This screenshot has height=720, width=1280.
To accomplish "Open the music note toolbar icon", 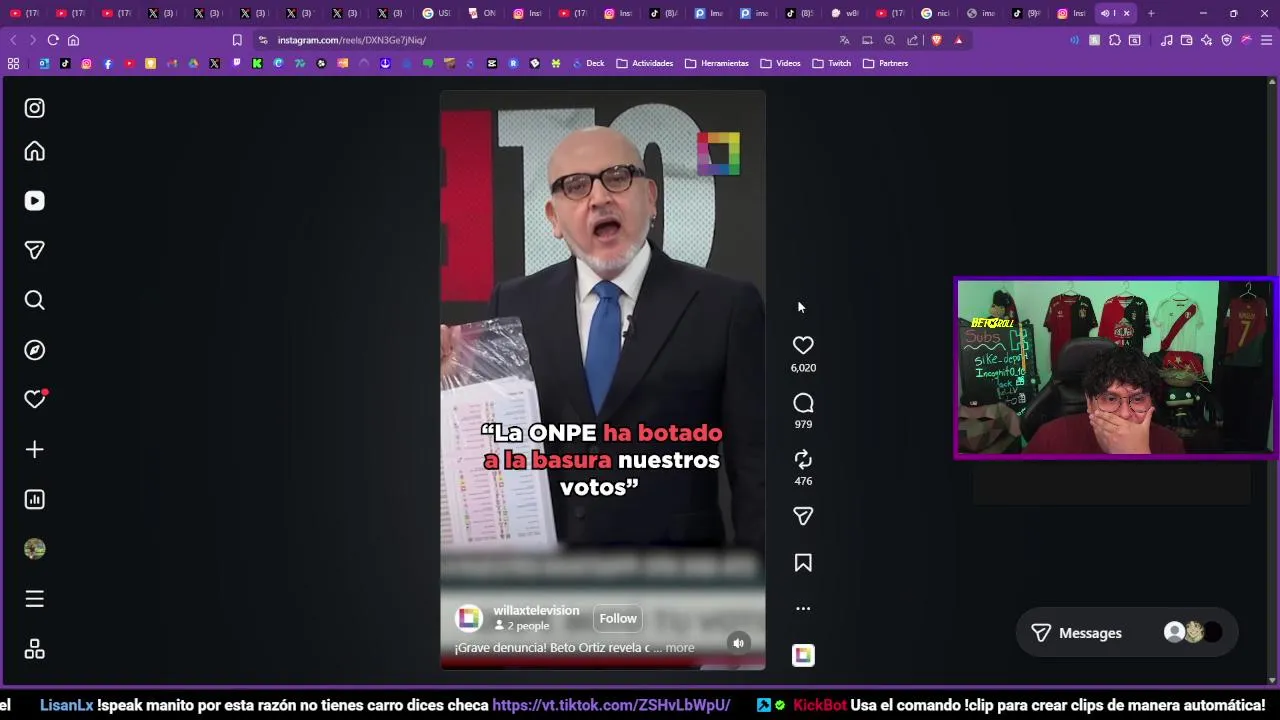I will [1167, 40].
